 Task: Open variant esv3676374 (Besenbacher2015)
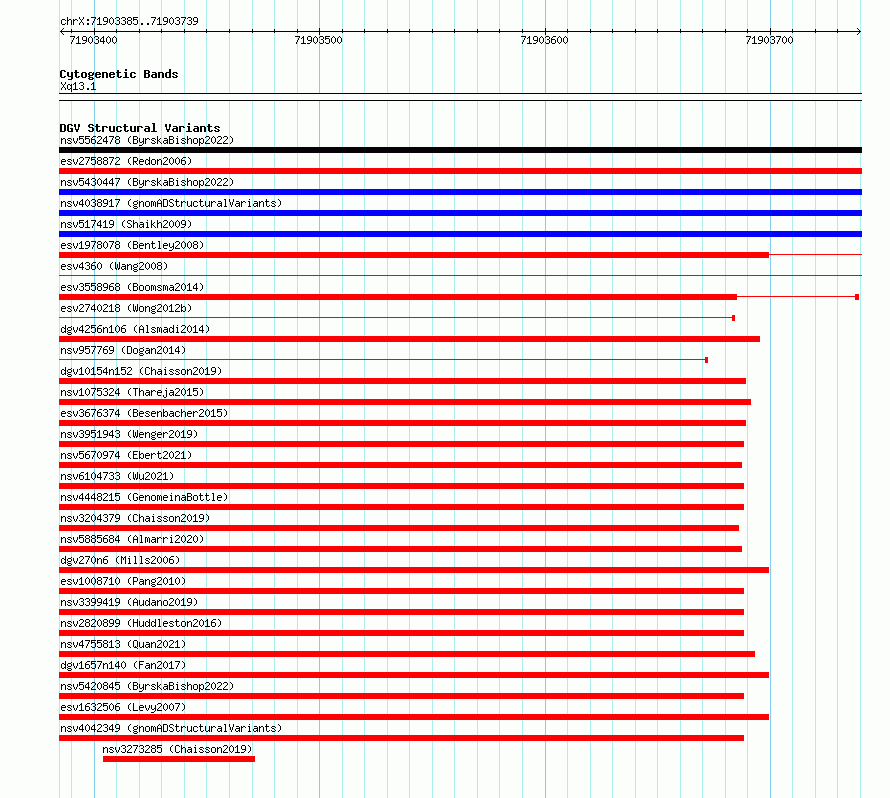pos(144,413)
